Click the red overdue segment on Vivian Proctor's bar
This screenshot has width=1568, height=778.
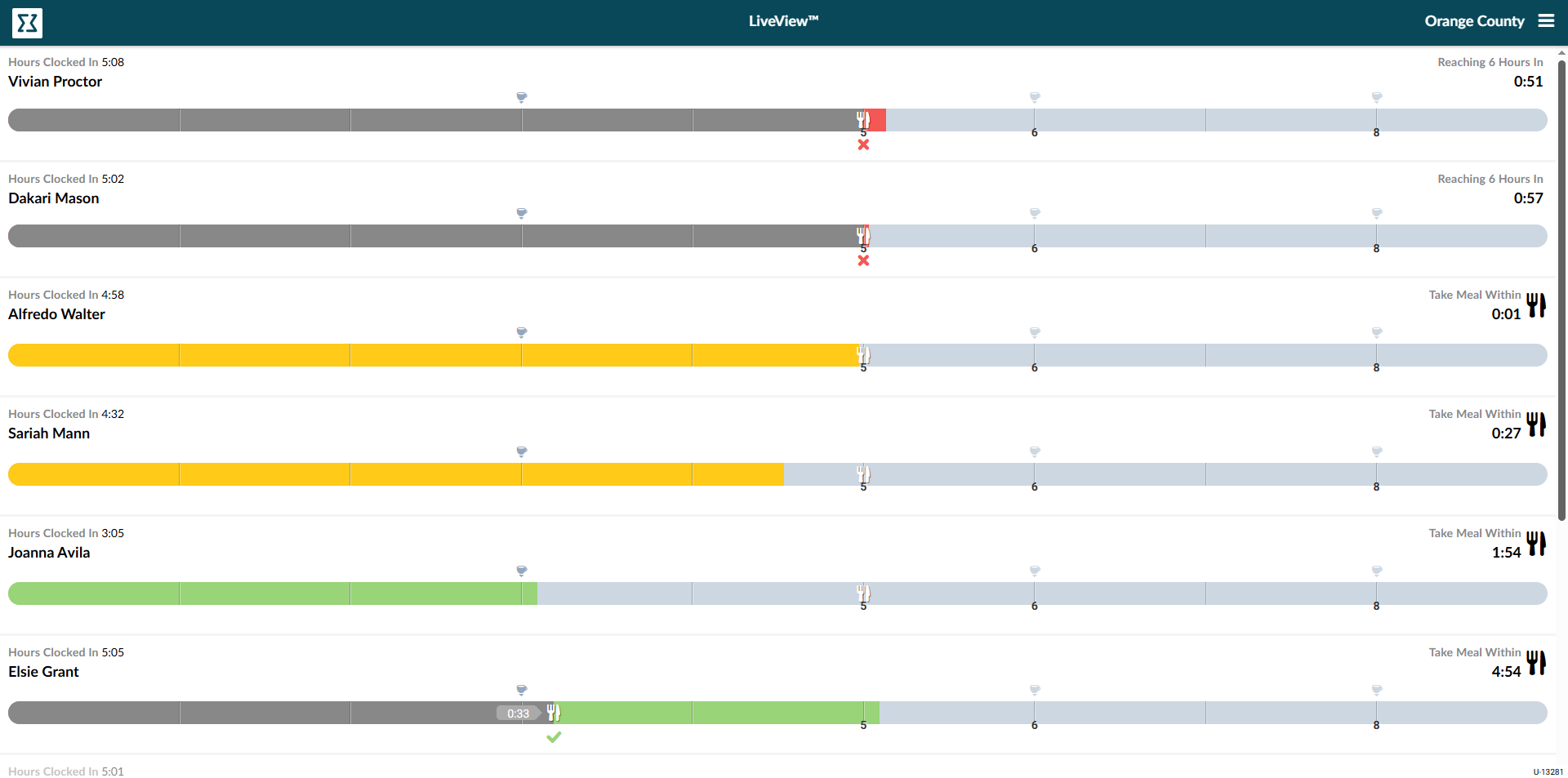pos(878,120)
